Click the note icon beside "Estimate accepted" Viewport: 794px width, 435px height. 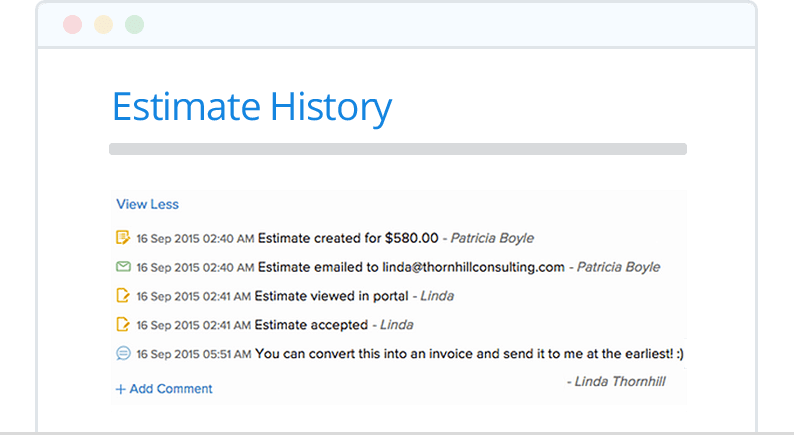tap(123, 324)
